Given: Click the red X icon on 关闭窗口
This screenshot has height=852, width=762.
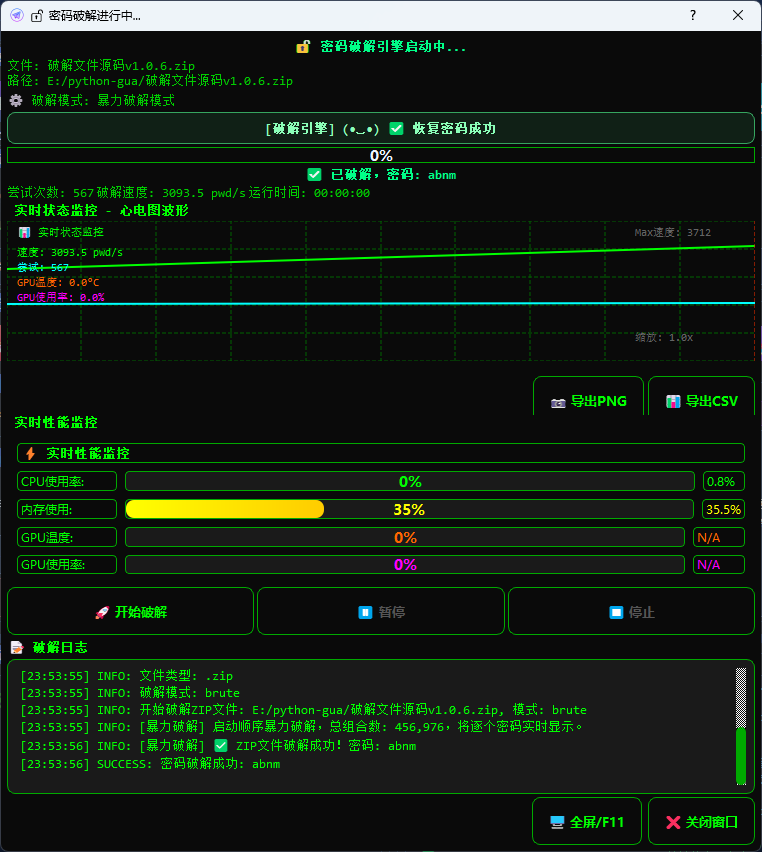Looking at the screenshot, I should [673, 823].
